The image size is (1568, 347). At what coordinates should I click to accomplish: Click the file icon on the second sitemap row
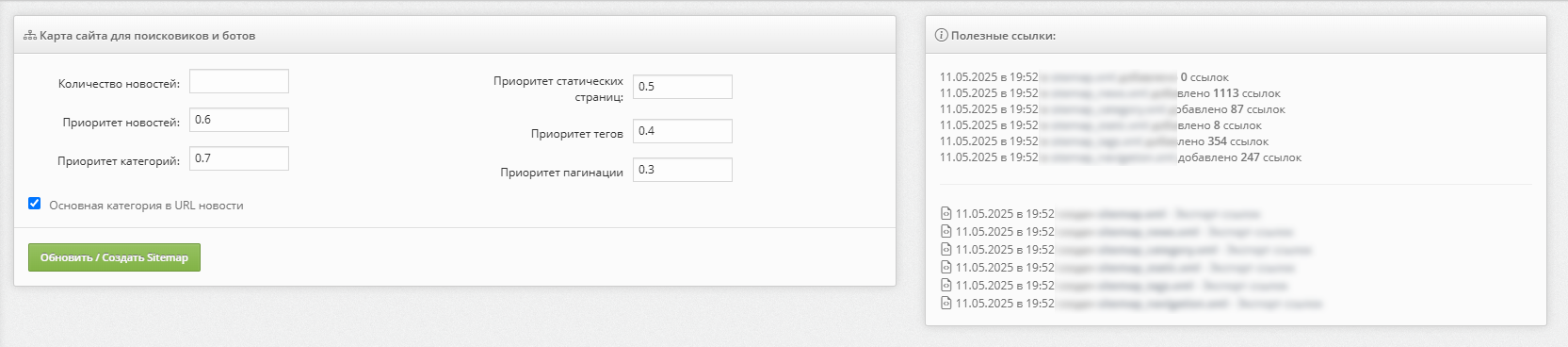coord(946,232)
